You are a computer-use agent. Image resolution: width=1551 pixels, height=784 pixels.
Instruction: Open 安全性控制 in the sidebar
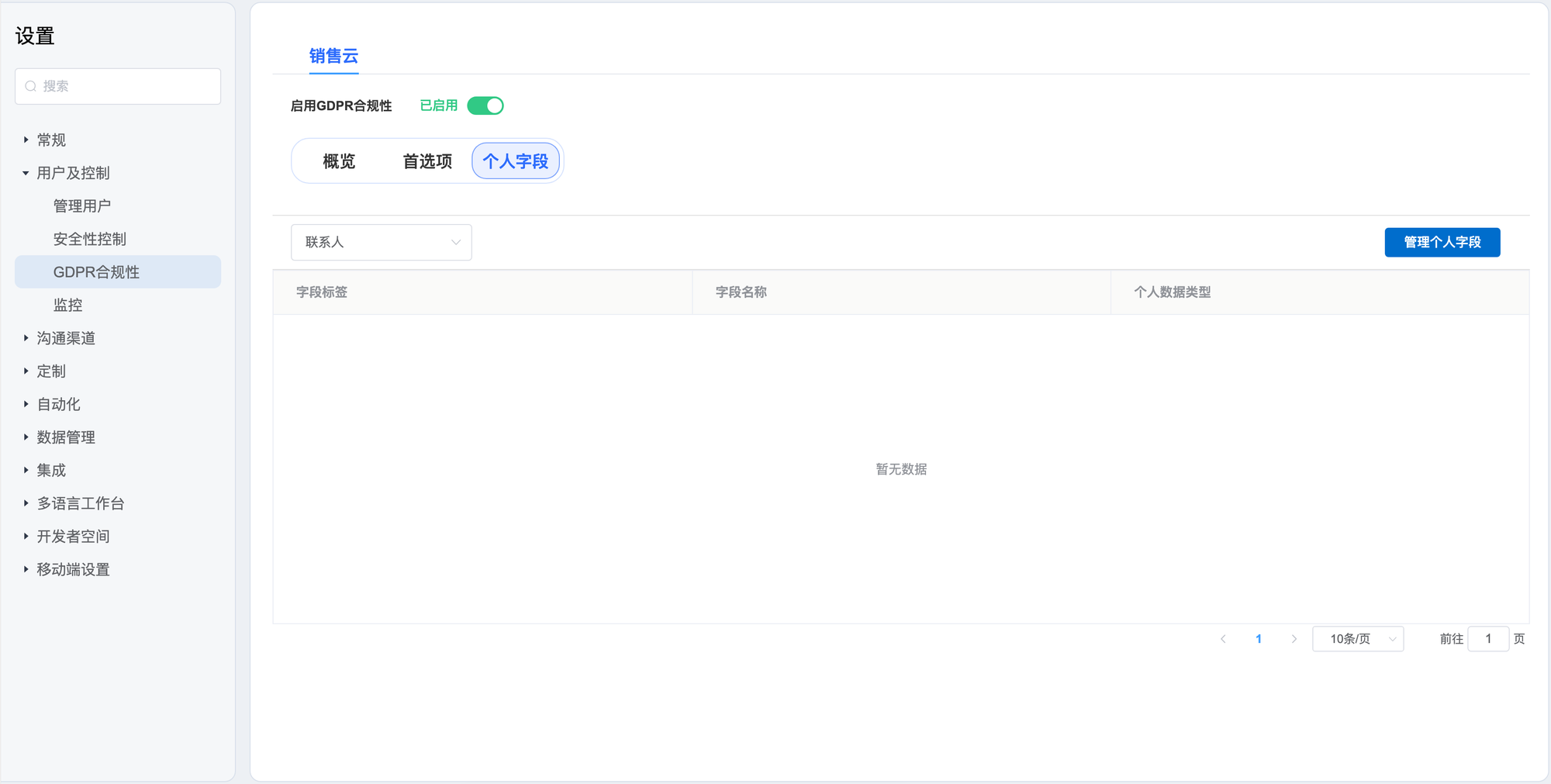click(90, 239)
